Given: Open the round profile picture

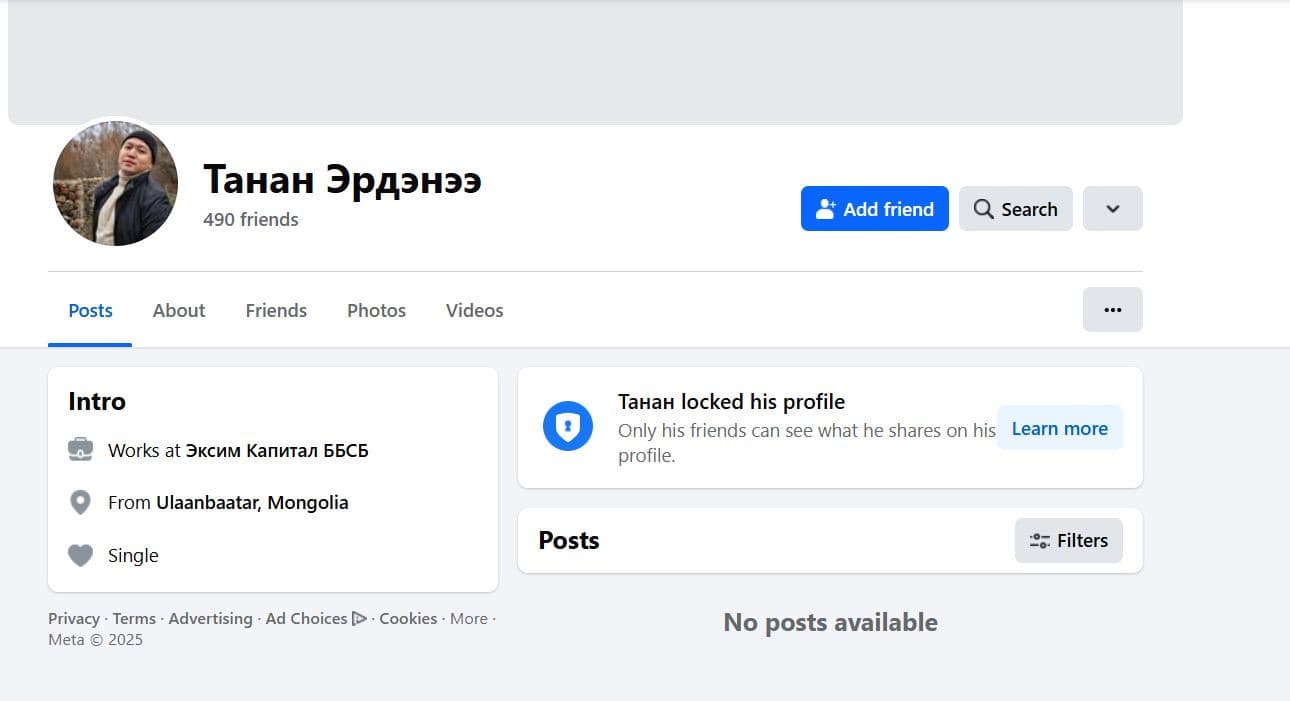Looking at the screenshot, I should [115, 183].
